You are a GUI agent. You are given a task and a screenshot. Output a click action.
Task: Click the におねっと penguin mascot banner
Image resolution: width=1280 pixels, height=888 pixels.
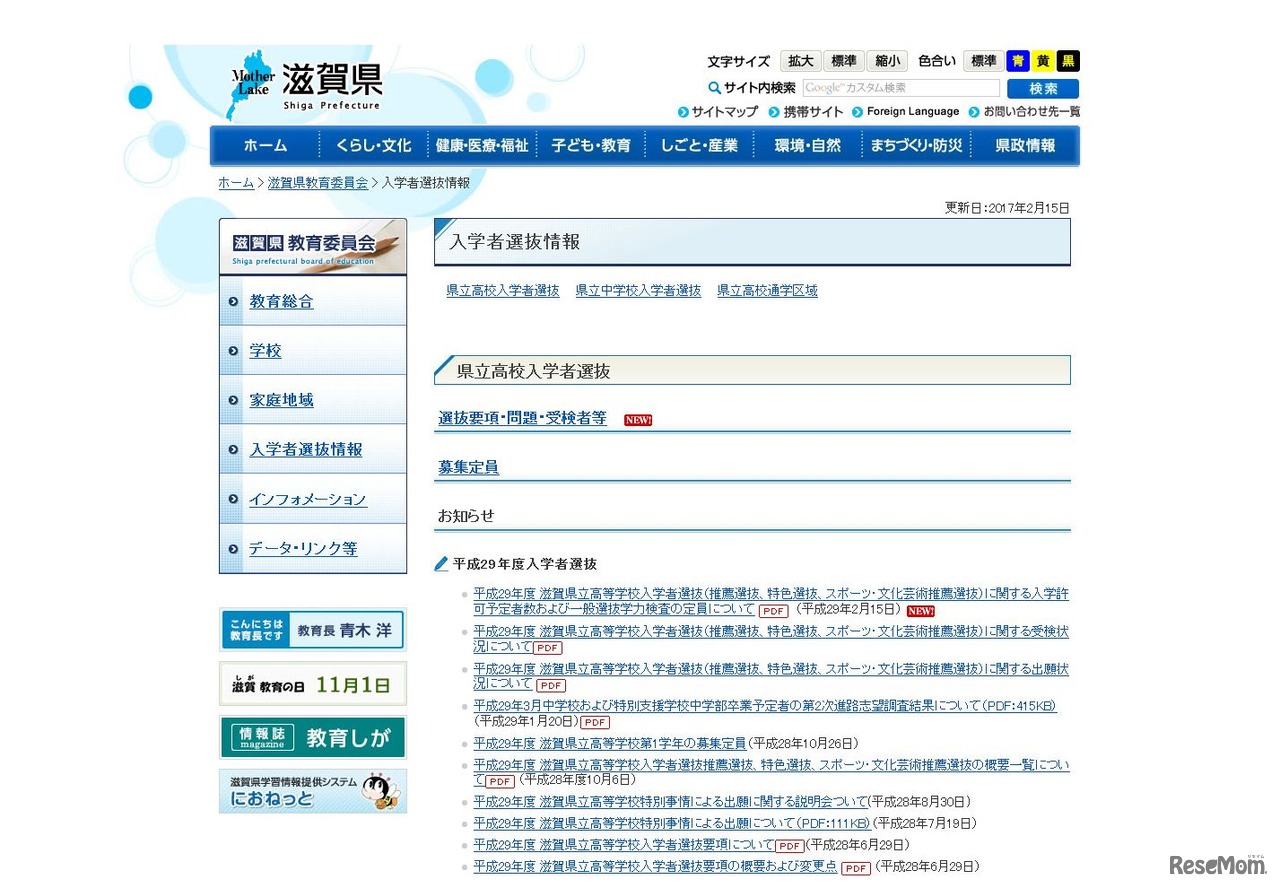click(x=312, y=791)
